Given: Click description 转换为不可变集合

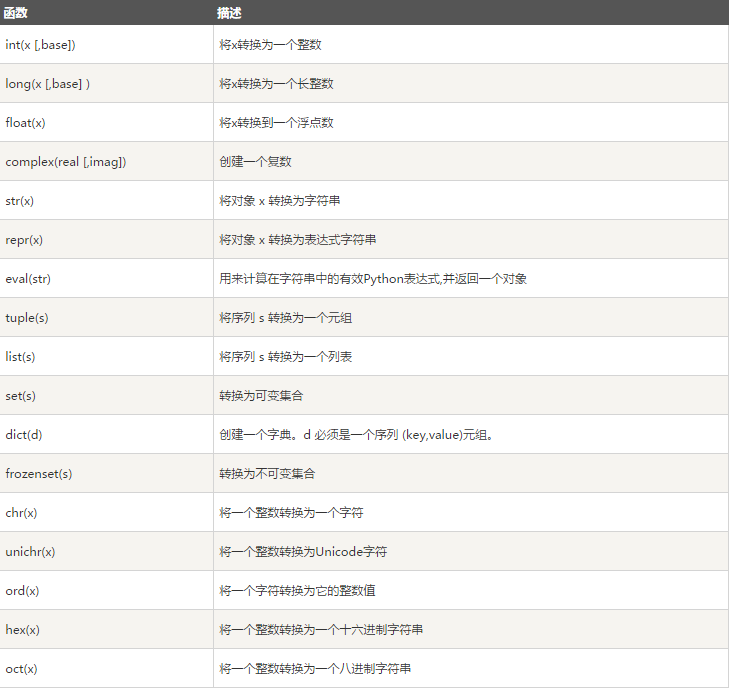Looking at the screenshot, I should click(267, 474).
